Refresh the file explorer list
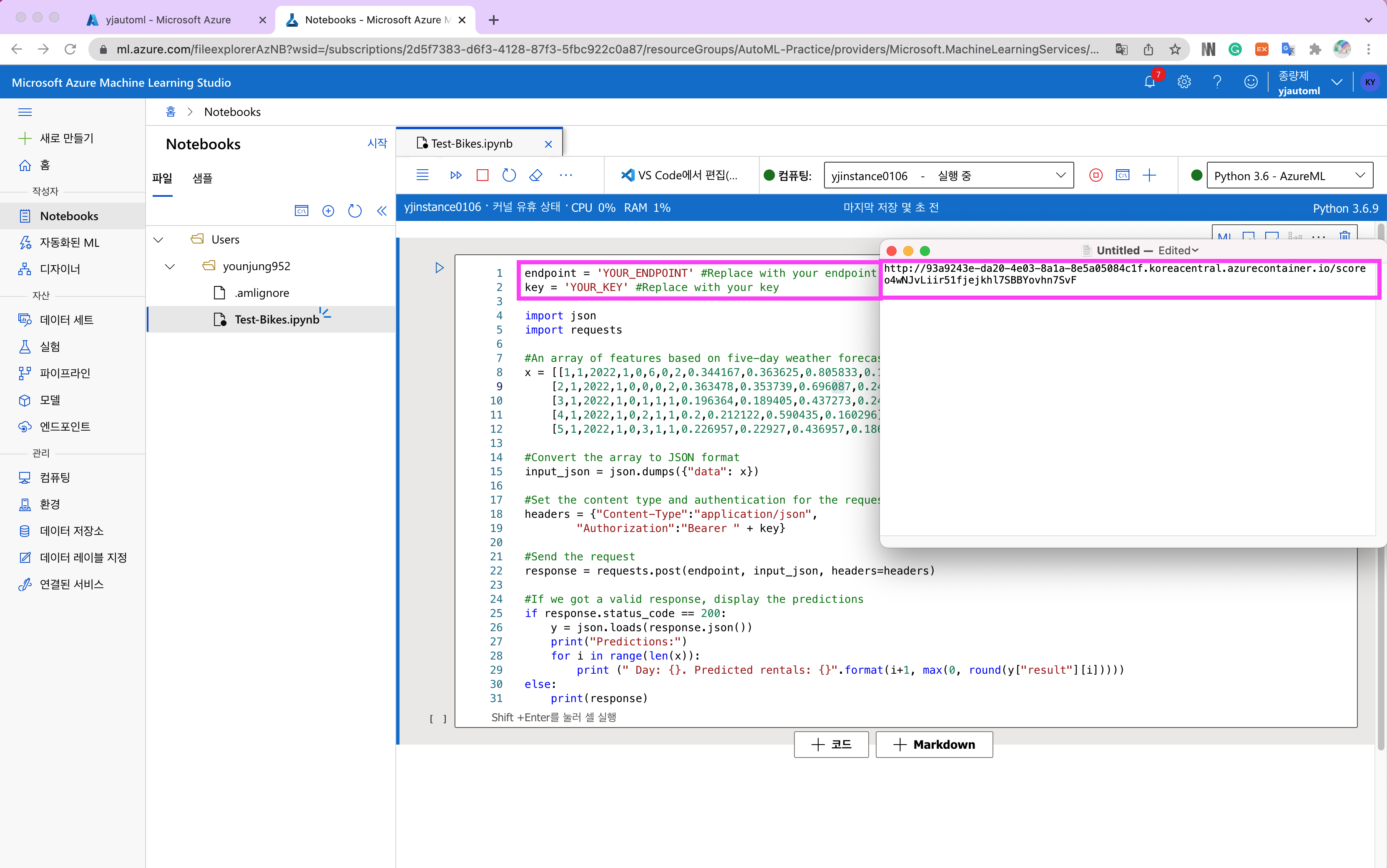 tap(355, 211)
